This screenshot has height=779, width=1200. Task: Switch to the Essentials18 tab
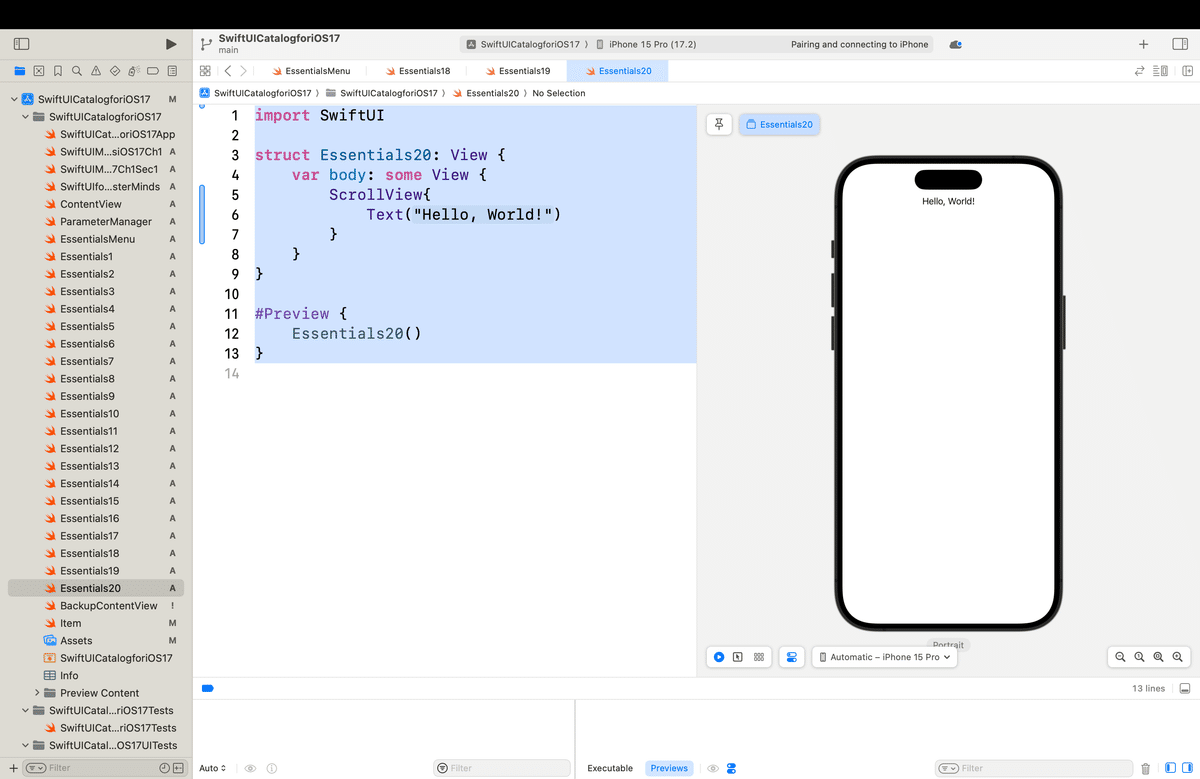[x=417, y=71]
